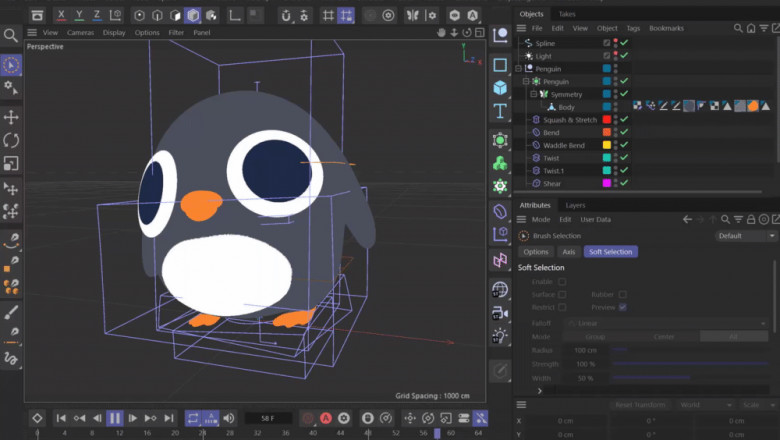Select the Scale tool

click(11, 164)
